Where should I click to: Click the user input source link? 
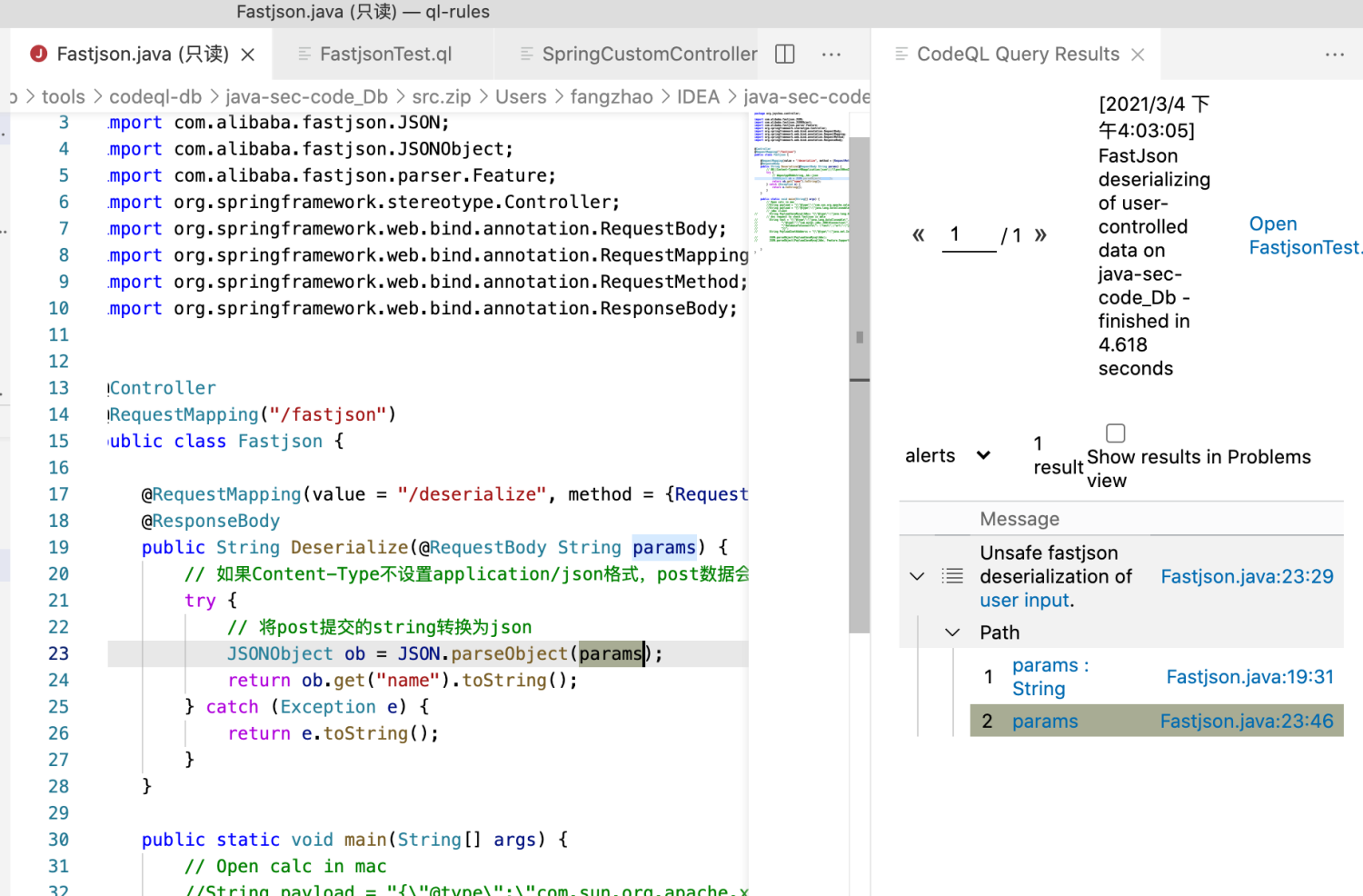[1025, 600]
